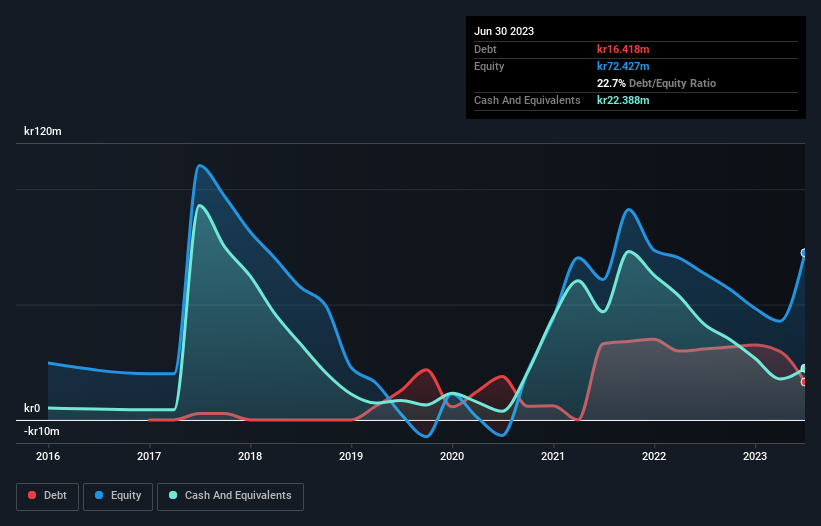Click the Cash And Equivalents tooltip label

(x=527, y=100)
